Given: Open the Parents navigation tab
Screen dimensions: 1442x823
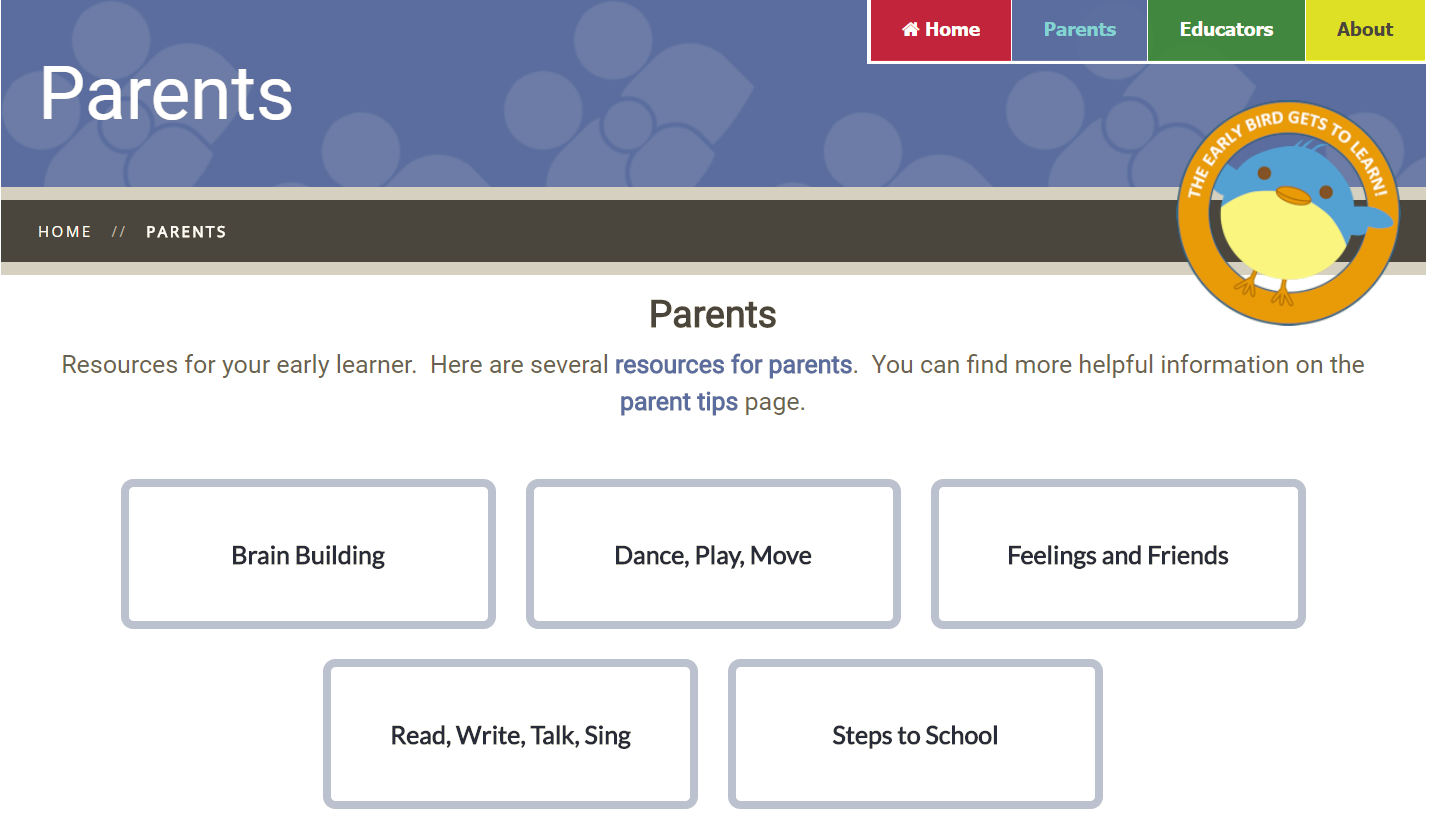Looking at the screenshot, I should pyautogui.click(x=1079, y=30).
